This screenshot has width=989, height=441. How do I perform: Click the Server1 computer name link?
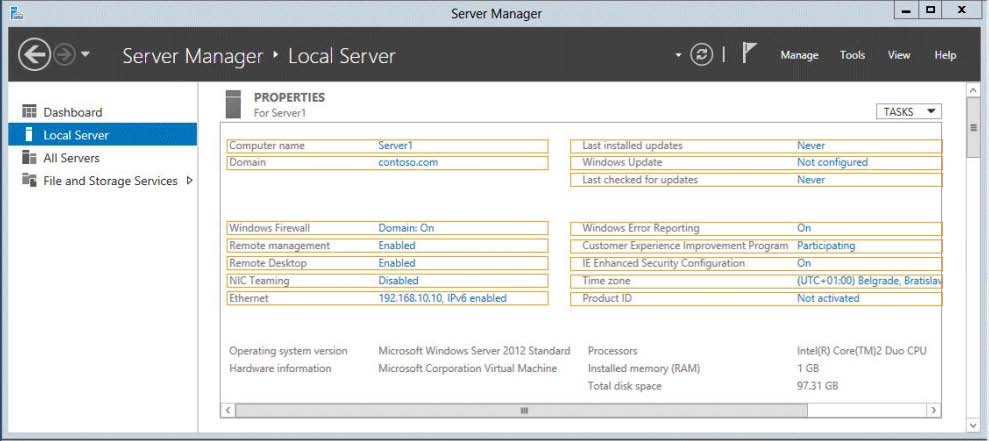(x=395, y=146)
